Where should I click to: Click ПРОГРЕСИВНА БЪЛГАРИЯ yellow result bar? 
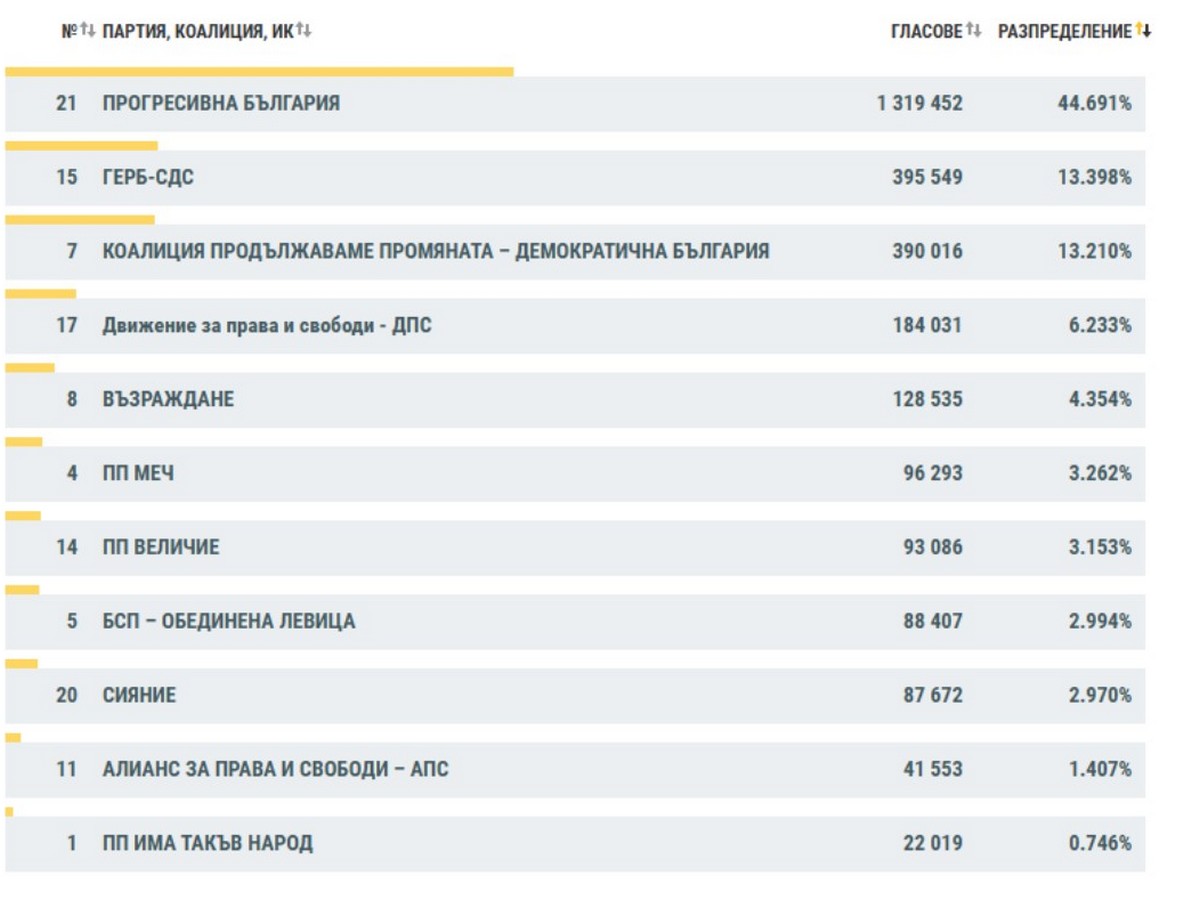click(x=259, y=72)
